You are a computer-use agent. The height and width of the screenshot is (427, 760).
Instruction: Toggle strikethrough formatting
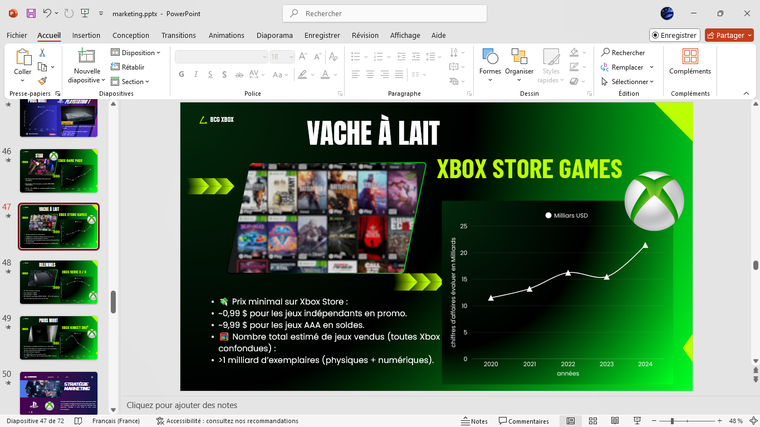click(239, 75)
